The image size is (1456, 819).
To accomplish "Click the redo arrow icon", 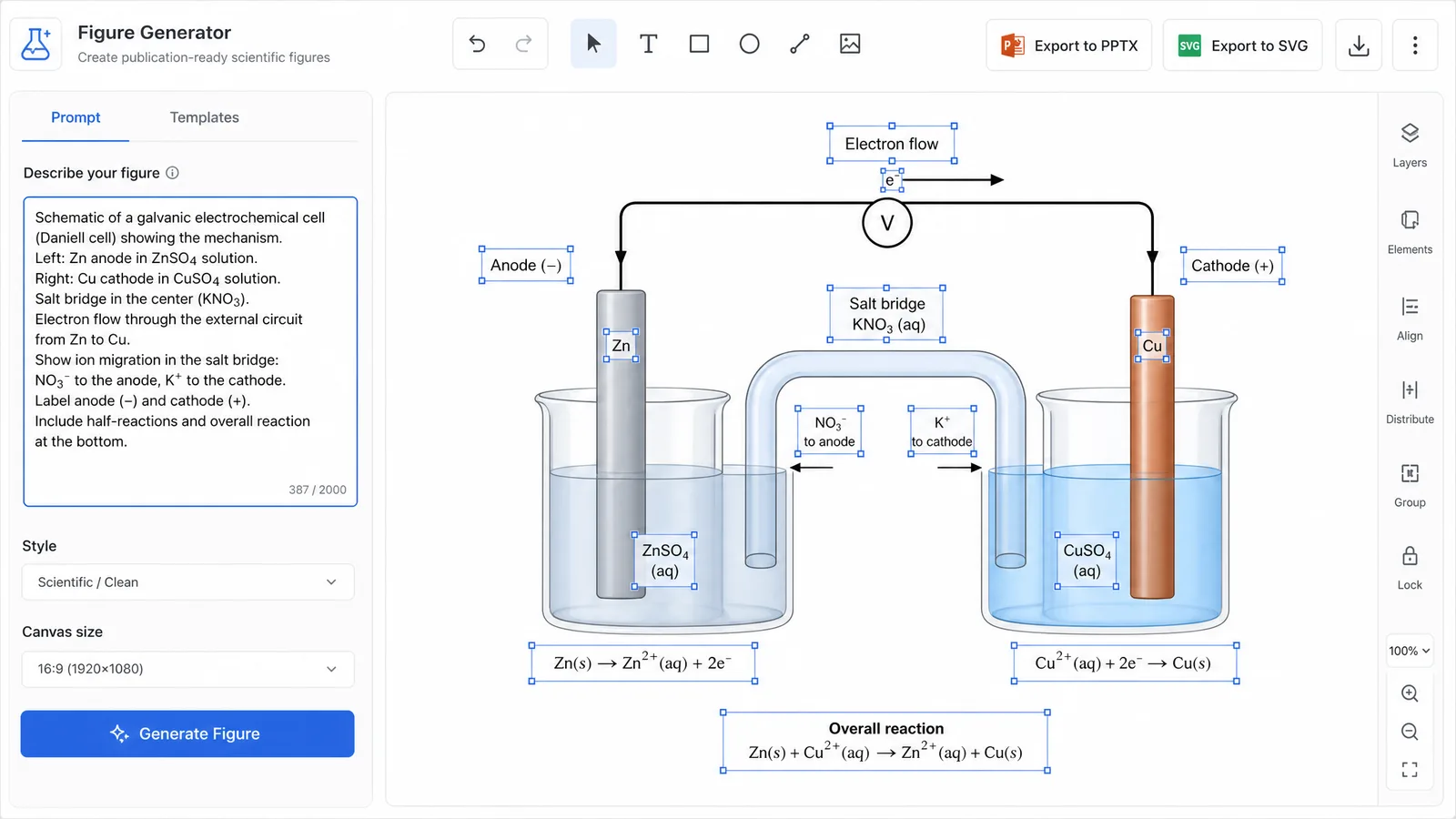I will click(x=523, y=44).
